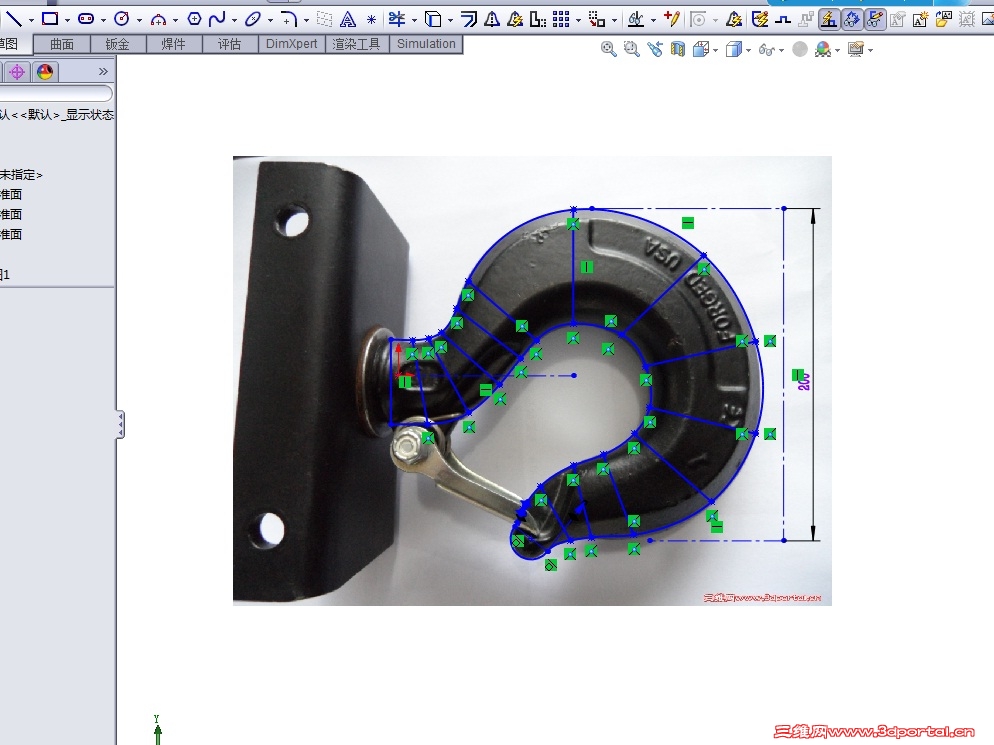
Task: Click the Zoom to Area icon
Action: [x=631, y=49]
